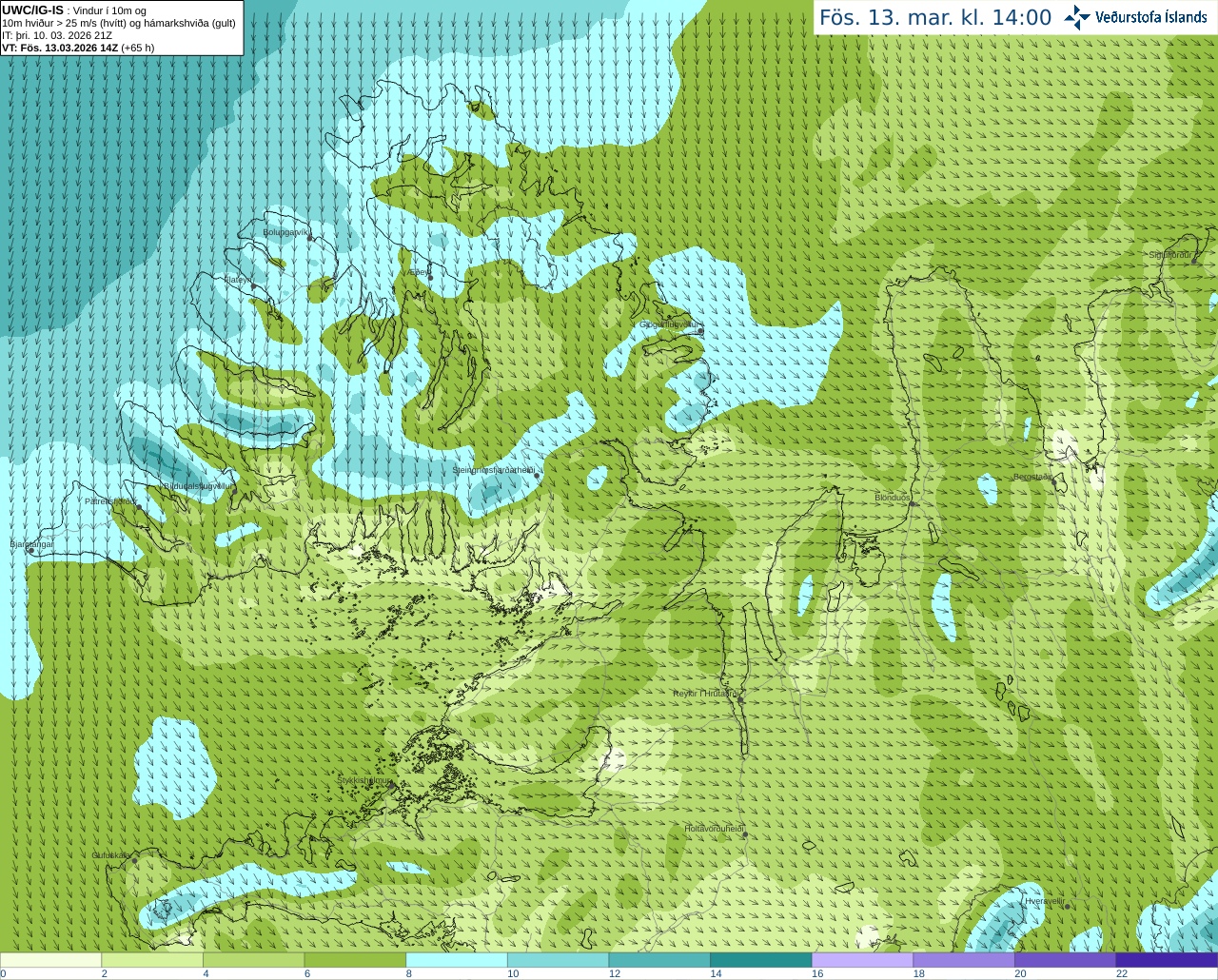Click the Steingrímsfjarðarheiði station label
The height and width of the screenshot is (980, 1218).
pyautogui.click(x=493, y=470)
